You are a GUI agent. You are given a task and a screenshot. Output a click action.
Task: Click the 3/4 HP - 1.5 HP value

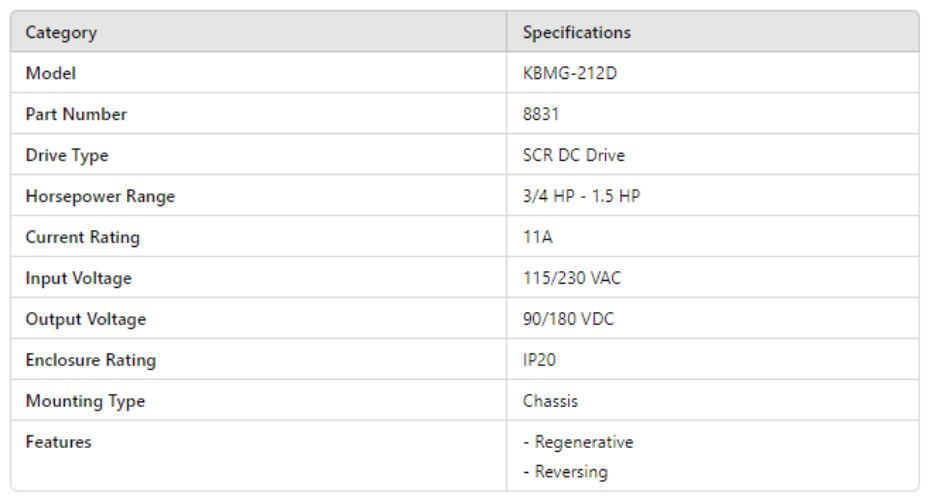coord(581,196)
